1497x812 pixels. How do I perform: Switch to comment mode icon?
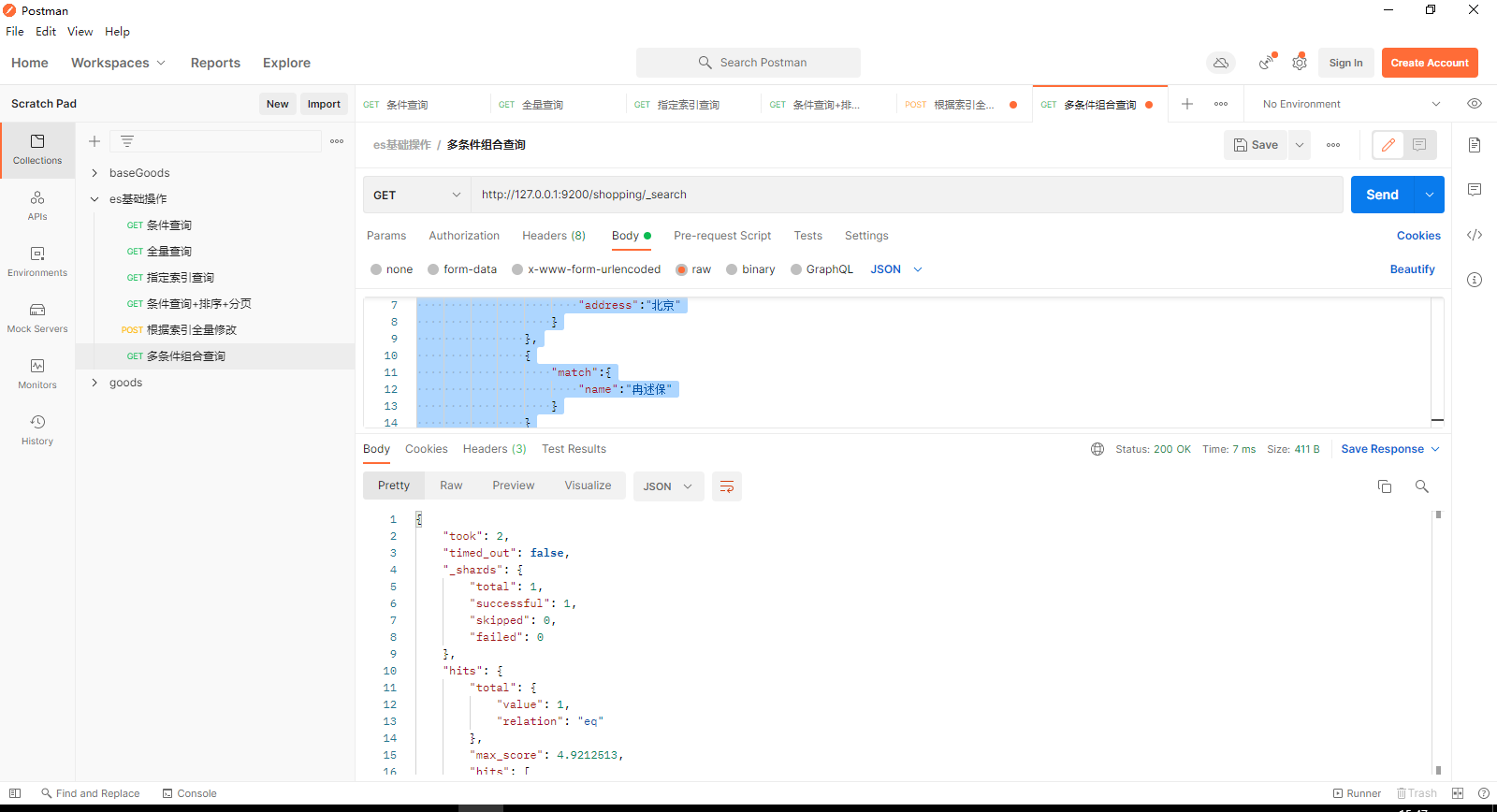(x=1419, y=145)
